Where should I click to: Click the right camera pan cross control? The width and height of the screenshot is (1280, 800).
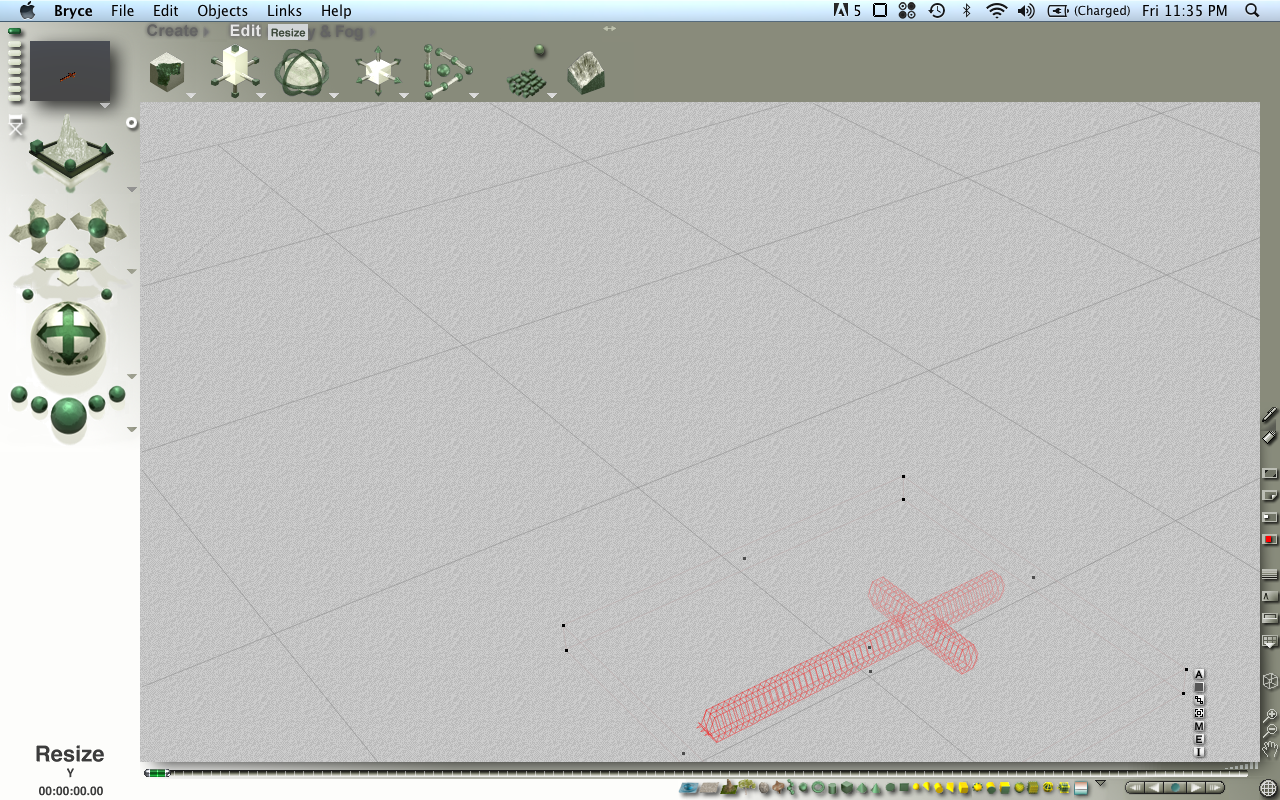pos(97,226)
